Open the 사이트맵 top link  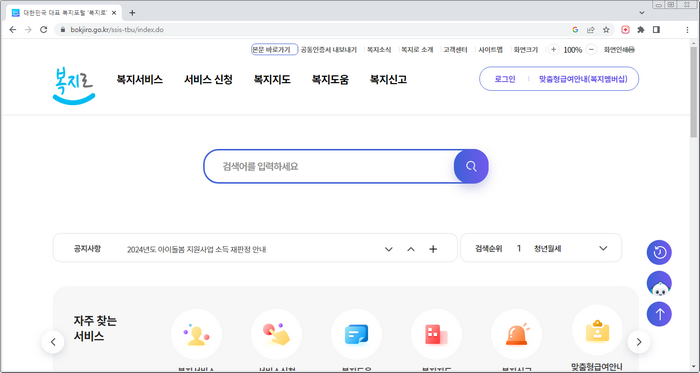(491, 50)
